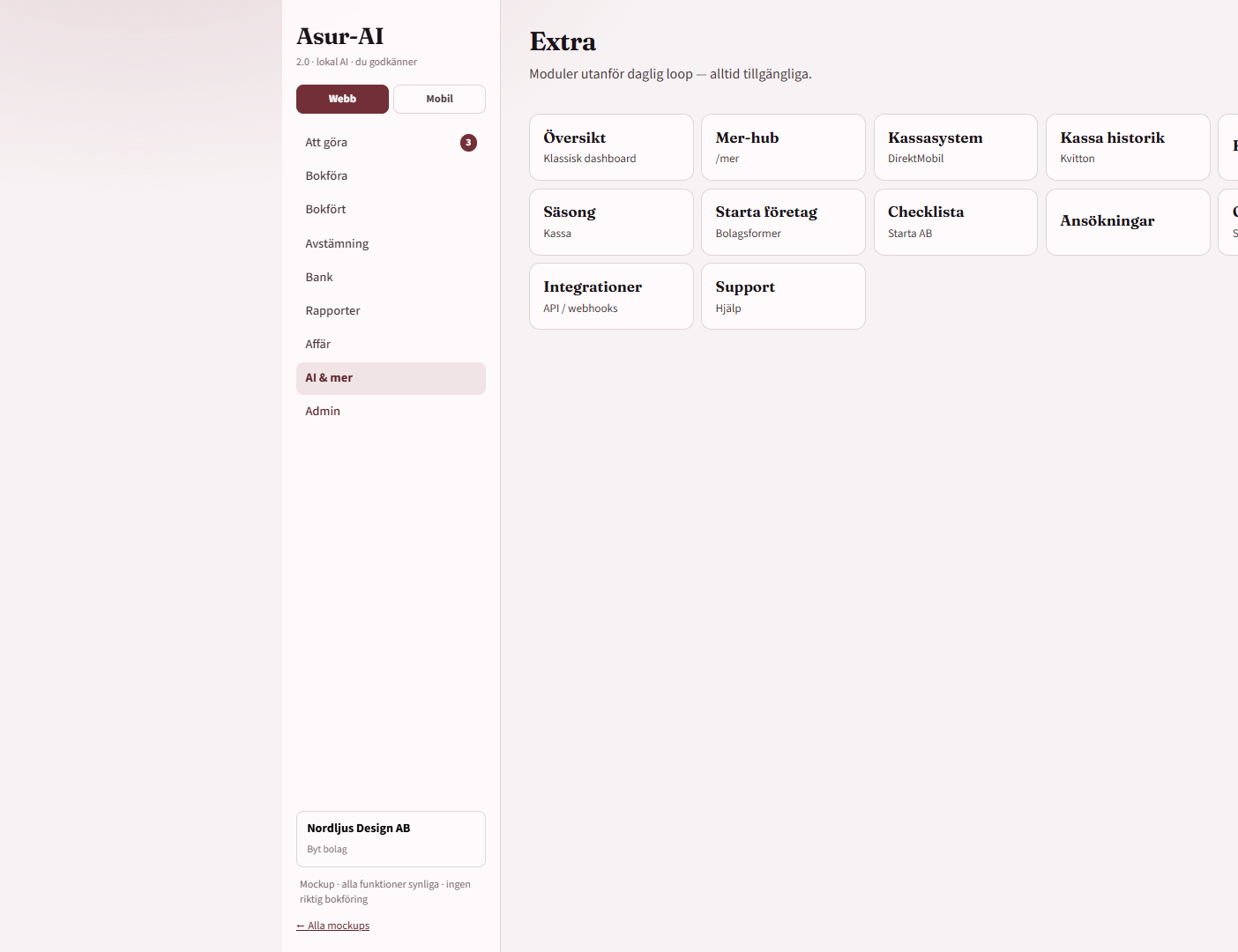
Task: Go to Admin in the sidebar
Action: (391, 411)
